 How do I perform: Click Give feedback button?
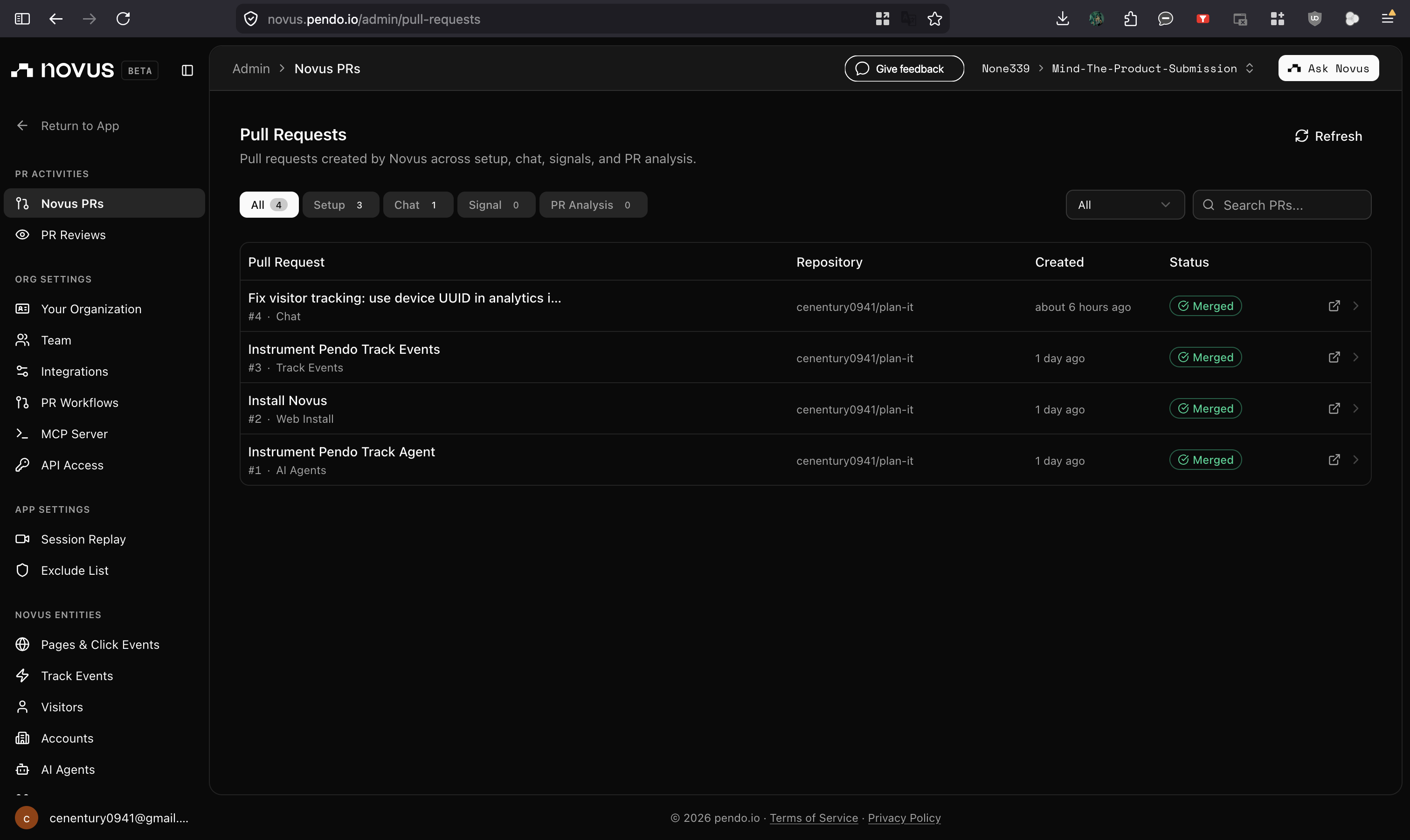pyautogui.click(x=904, y=69)
